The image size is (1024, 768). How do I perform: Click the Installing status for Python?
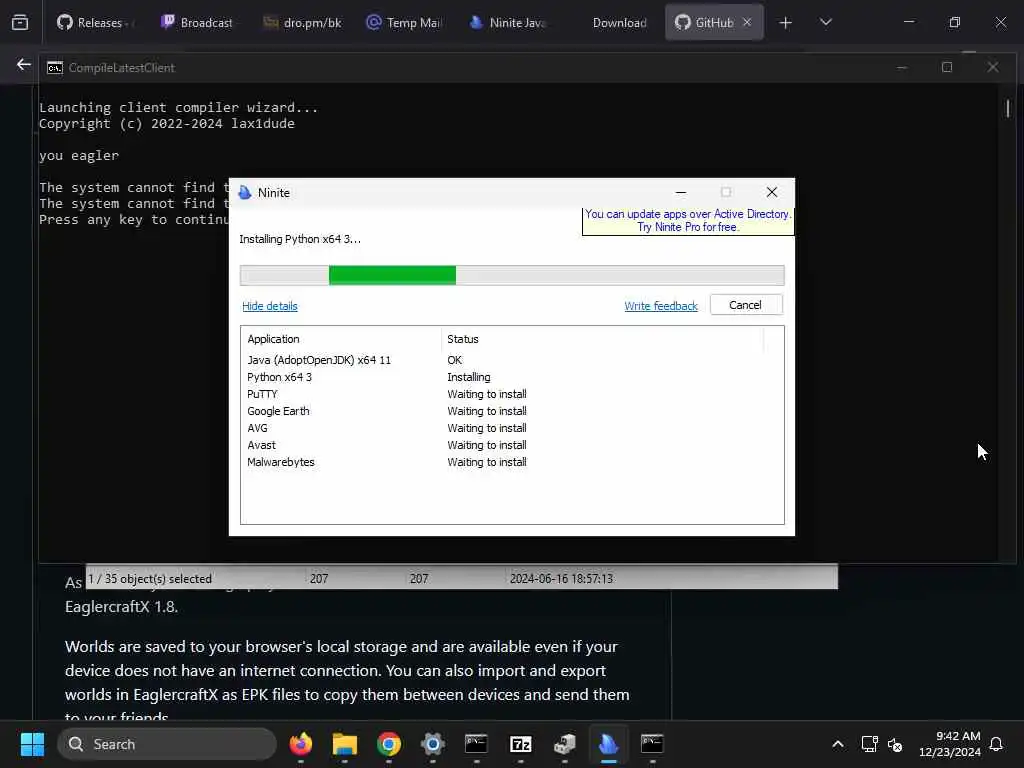(x=468, y=377)
